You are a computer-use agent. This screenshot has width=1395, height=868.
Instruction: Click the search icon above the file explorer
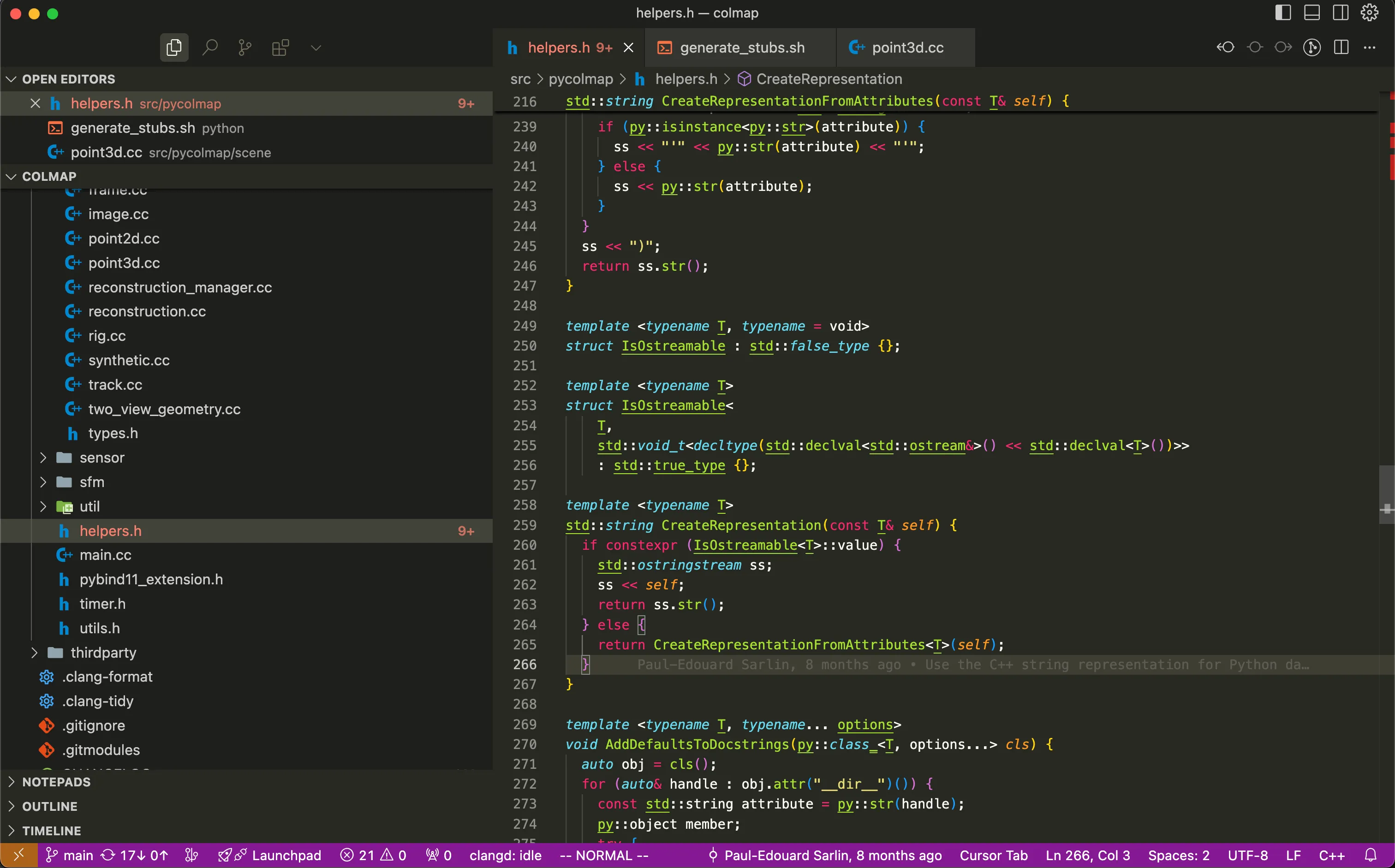(210, 47)
